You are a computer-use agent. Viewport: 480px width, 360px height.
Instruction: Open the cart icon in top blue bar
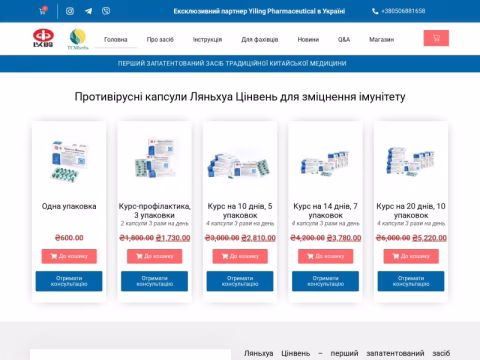[43, 11]
